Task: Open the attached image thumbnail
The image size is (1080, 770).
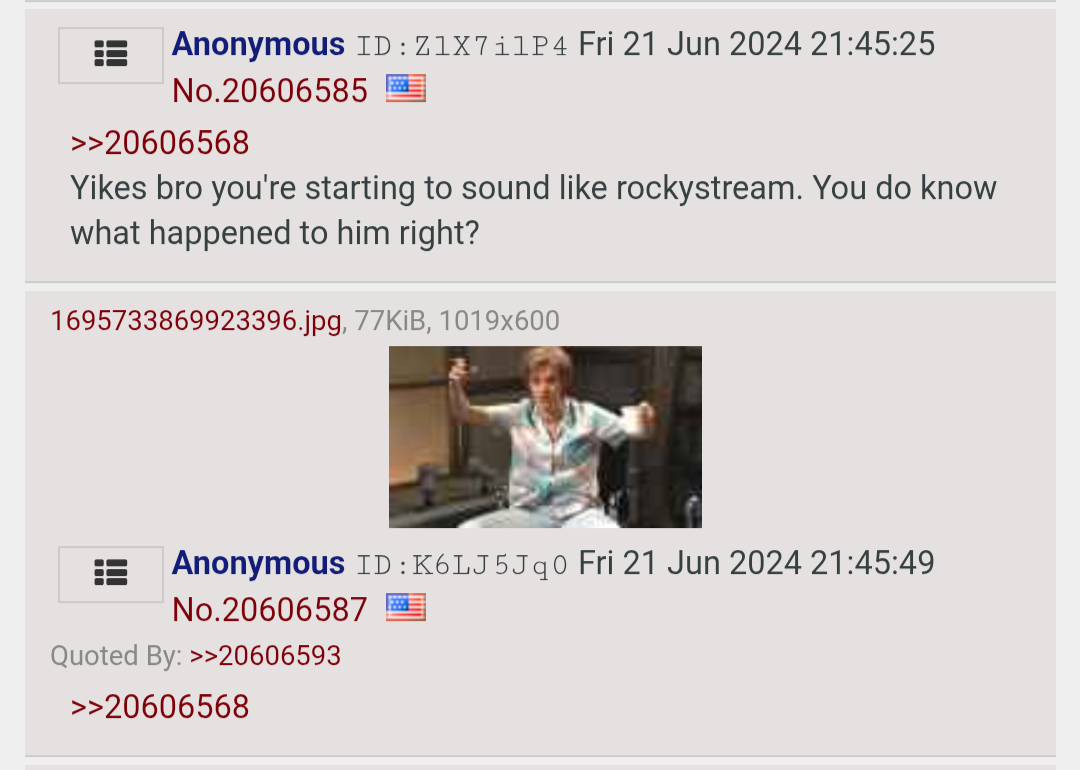Action: (x=546, y=437)
